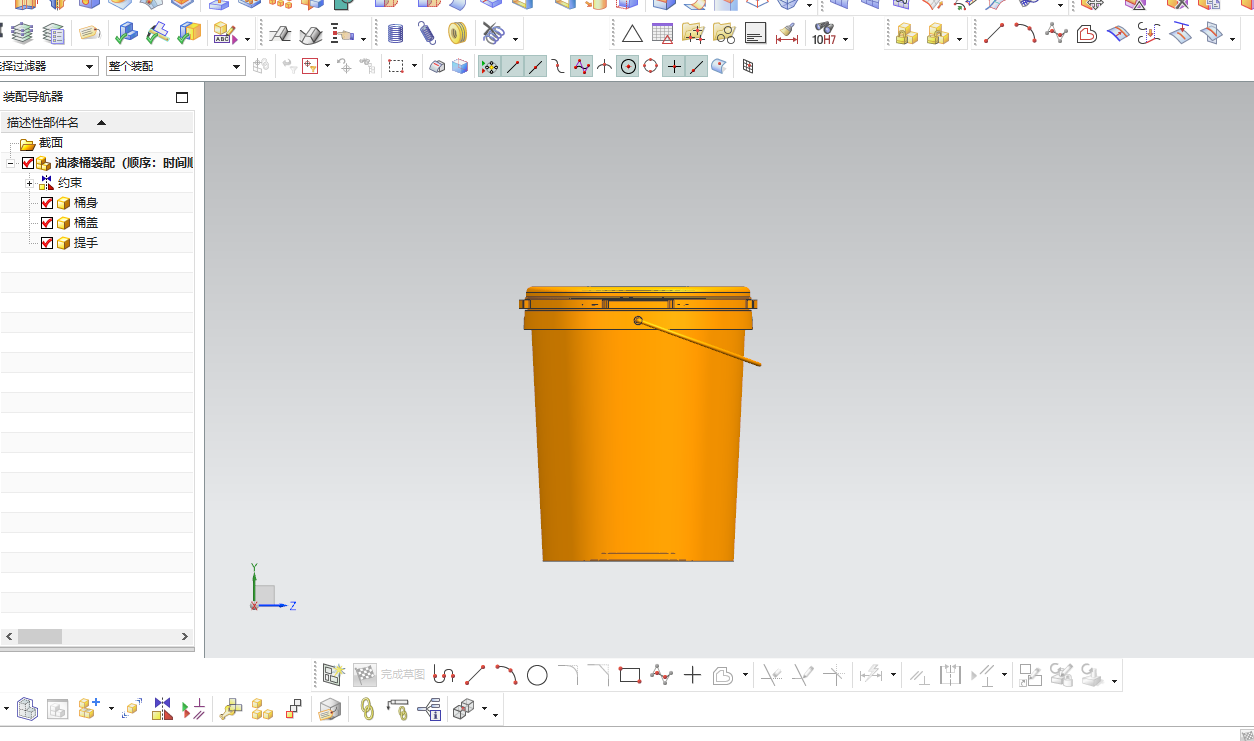Click the ABC text annotation icon
The height and width of the screenshot is (741, 1254).
pyautogui.click(x=224, y=34)
